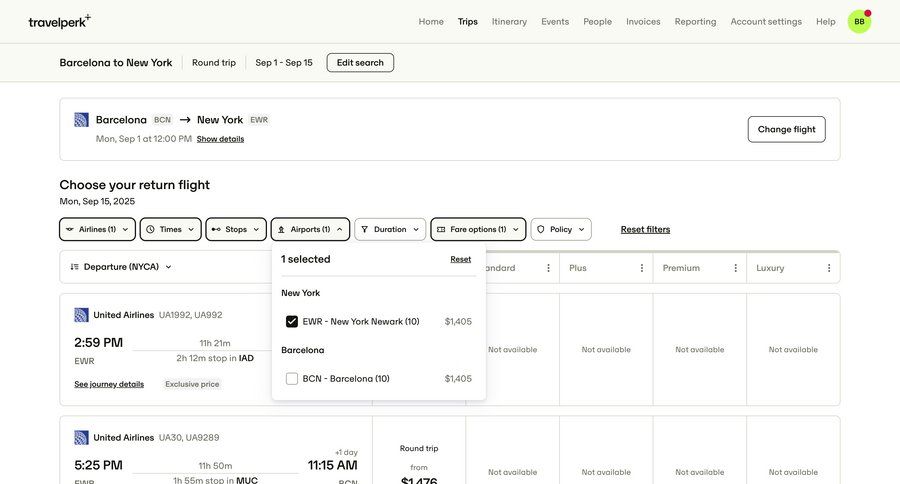900x484 pixels.
Task: Click three-dot menu in Standard column
Action: (548, 268)
